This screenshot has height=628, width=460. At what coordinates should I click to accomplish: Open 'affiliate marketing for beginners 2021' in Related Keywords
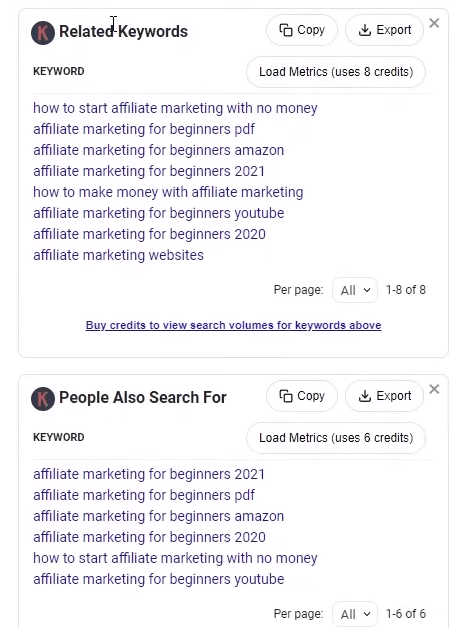point(149,171)
